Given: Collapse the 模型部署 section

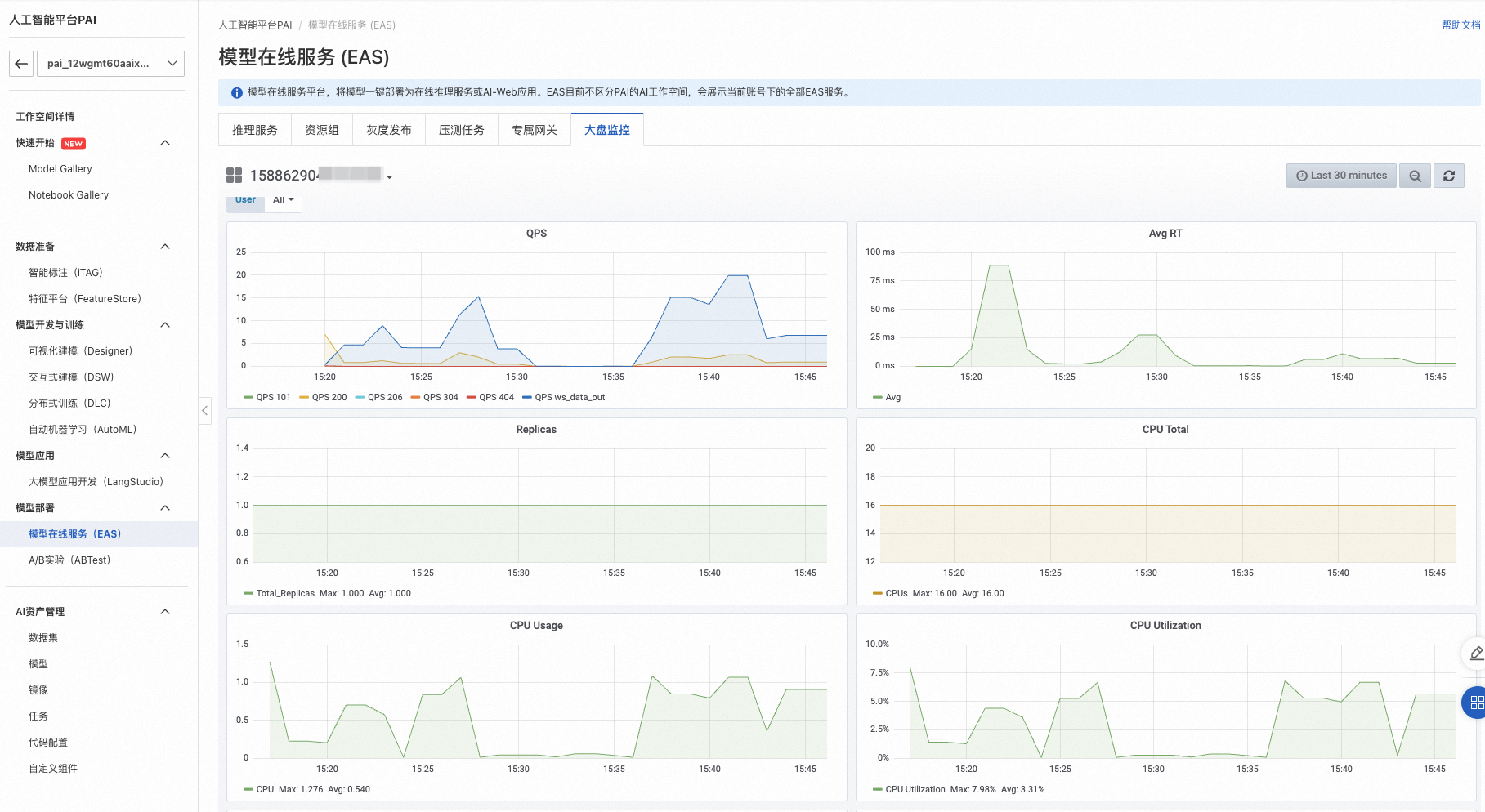Looking at the screenshot, I should tap(165, 508).
